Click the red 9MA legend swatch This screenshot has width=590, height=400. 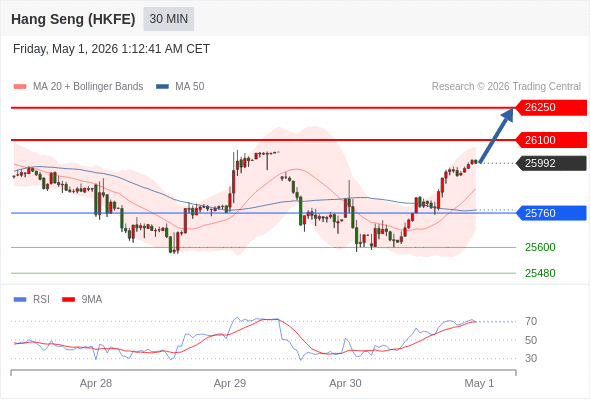pos(68,300)
